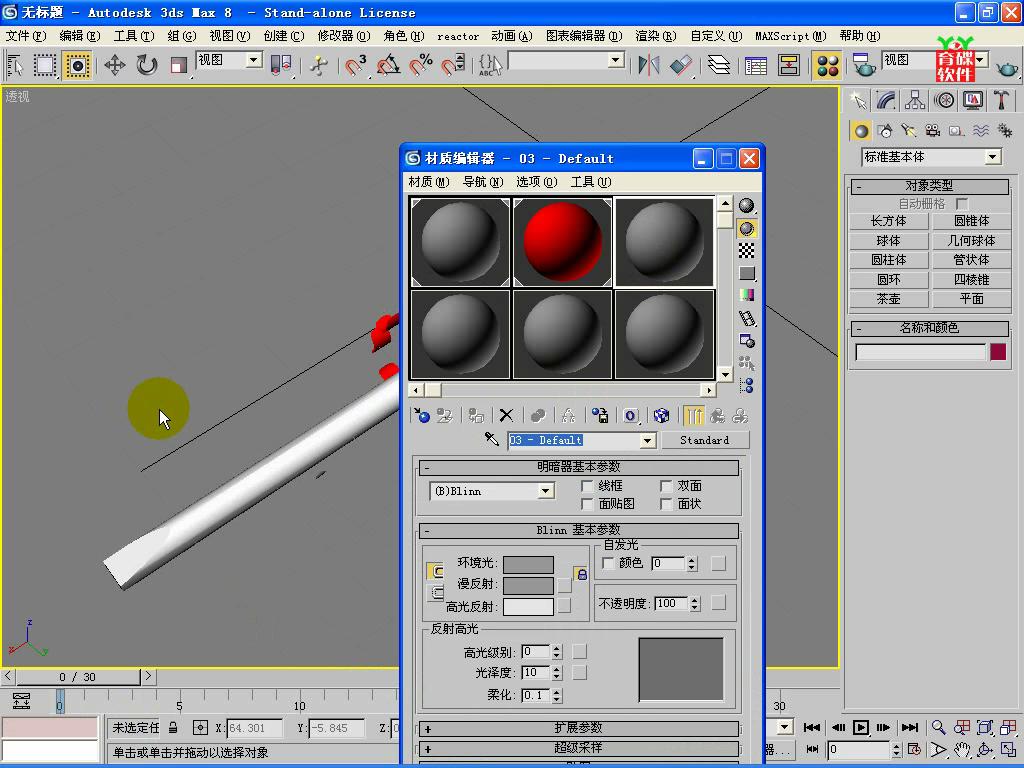Select the Rotate tool in main toolbar

[x=147, y=65]
